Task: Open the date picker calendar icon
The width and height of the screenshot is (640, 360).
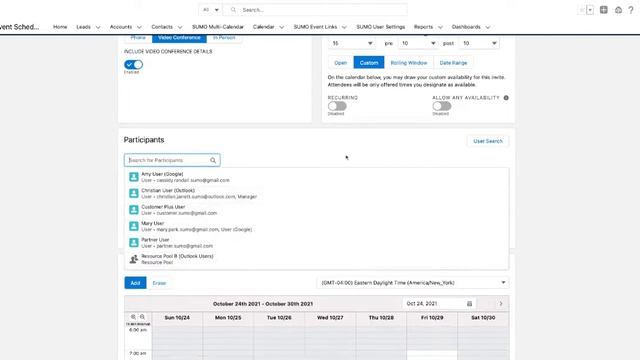Action: 469,304
